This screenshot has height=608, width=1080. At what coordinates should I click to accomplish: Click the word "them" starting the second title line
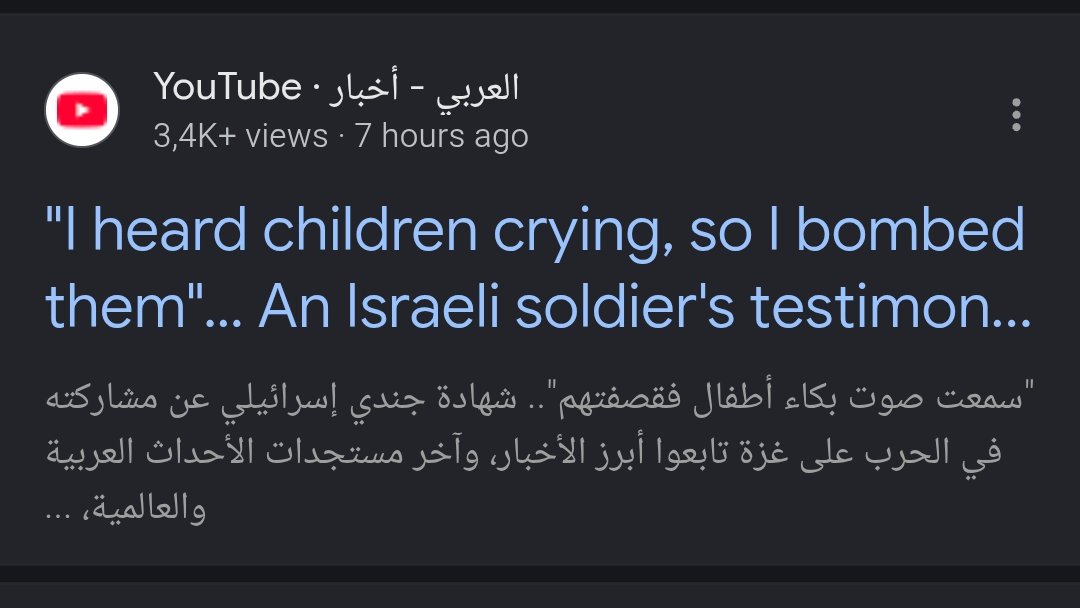pos(116,306)
